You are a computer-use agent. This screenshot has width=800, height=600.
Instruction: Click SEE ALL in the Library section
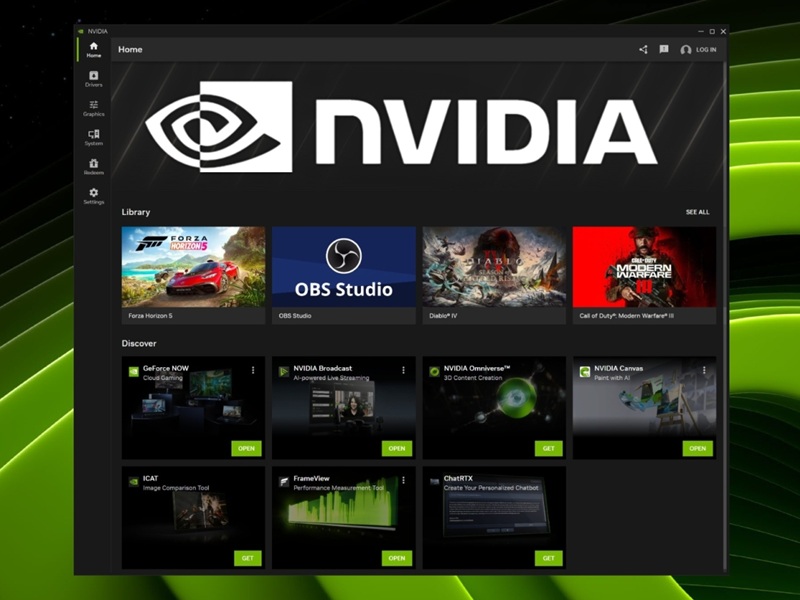pos(697,212)
